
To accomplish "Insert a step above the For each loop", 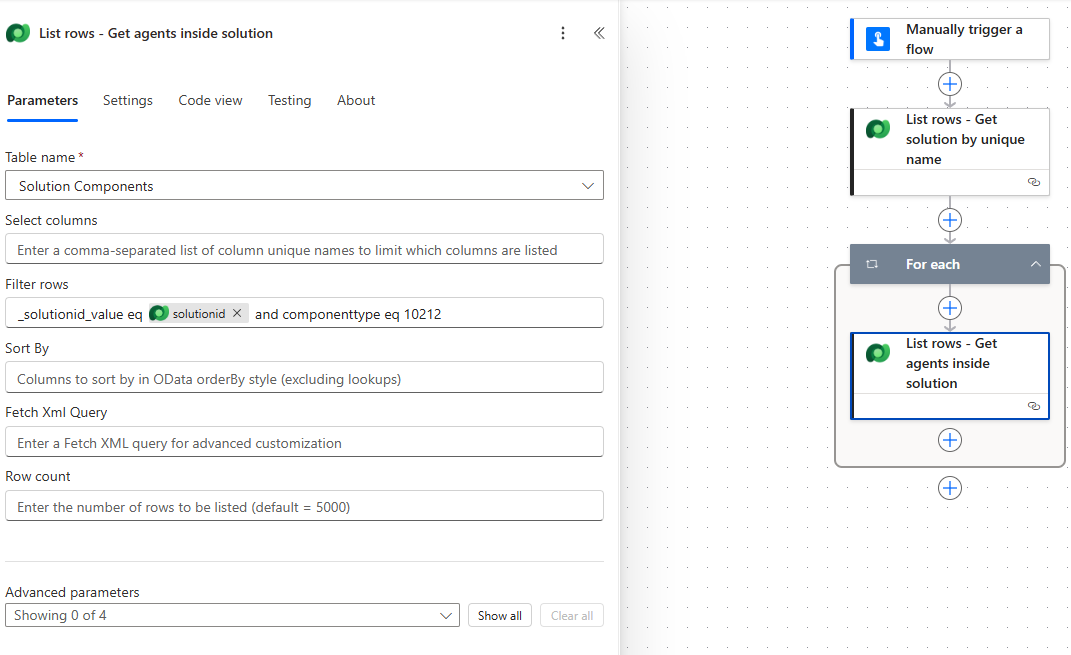I will point(949,220).
